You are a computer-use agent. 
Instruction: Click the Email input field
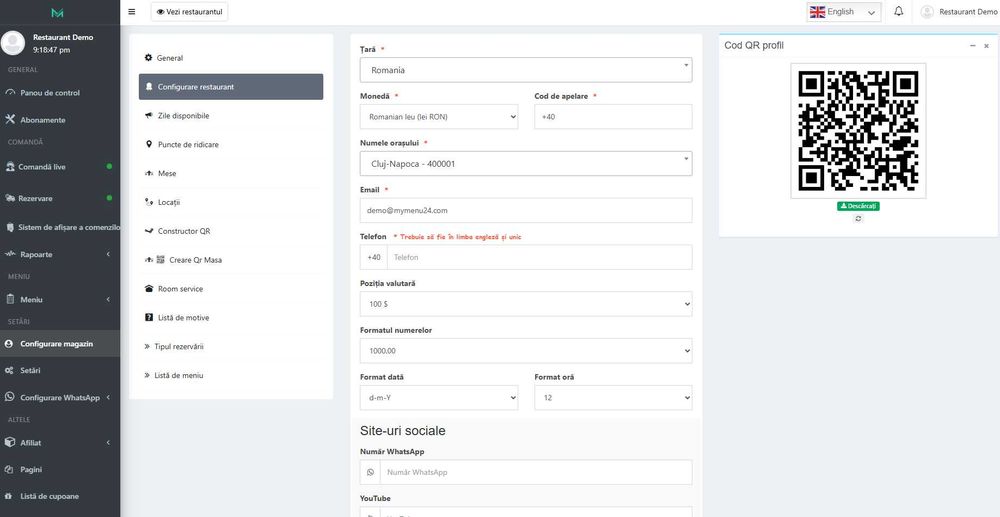(525, 210)
